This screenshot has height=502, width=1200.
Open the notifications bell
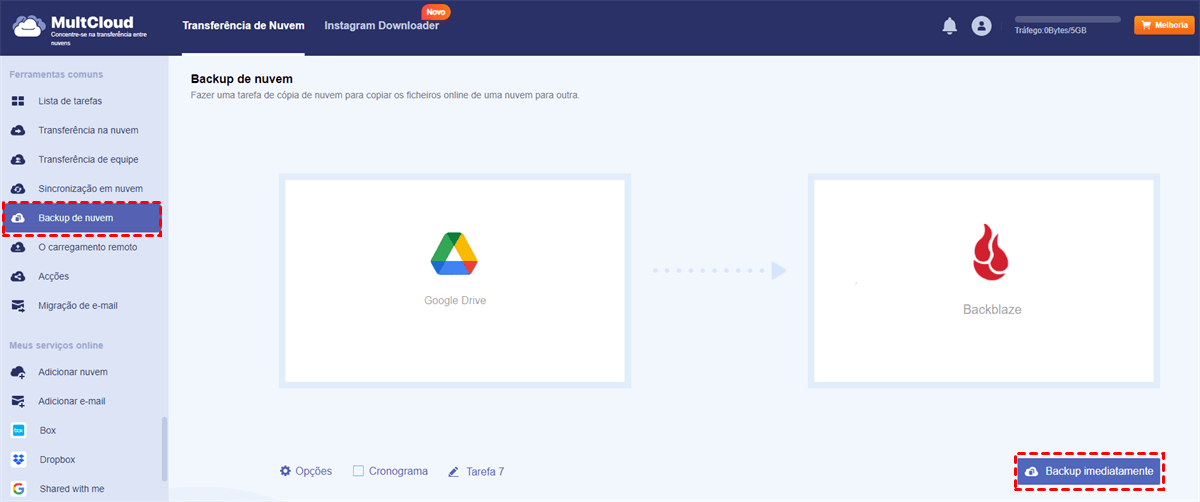[x=950, y=27]
